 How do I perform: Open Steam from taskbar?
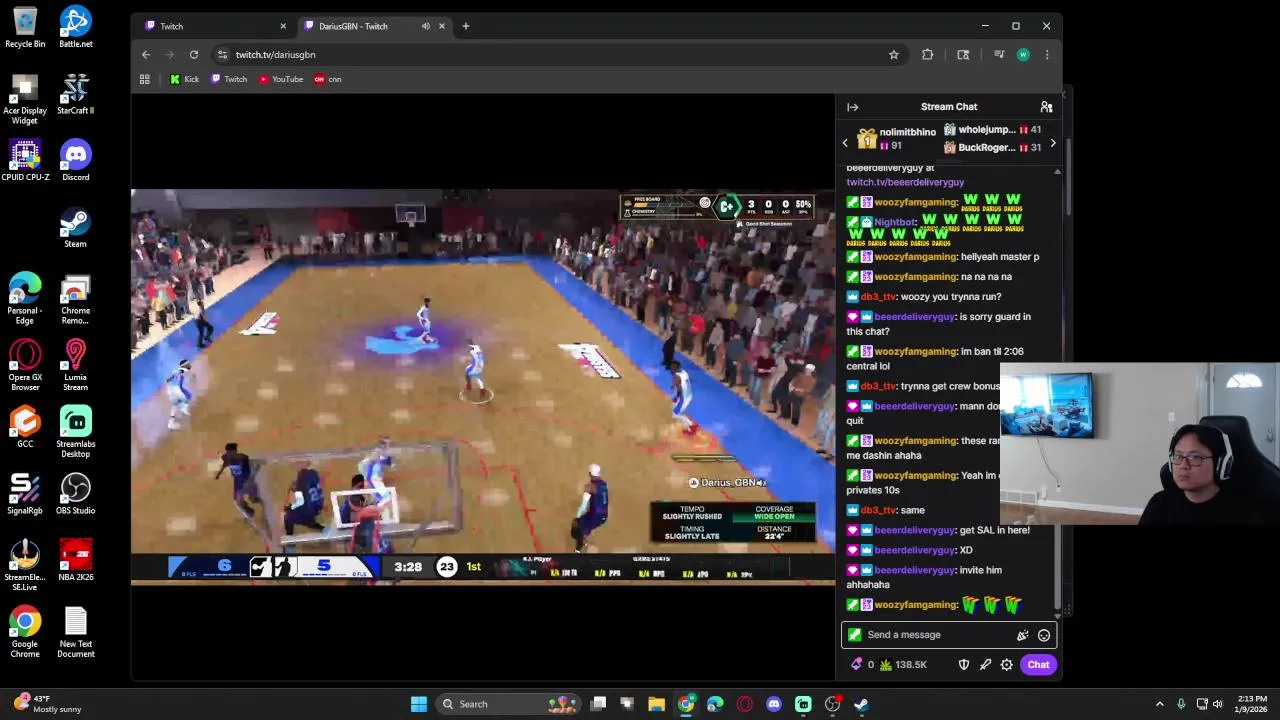(861, 704)
